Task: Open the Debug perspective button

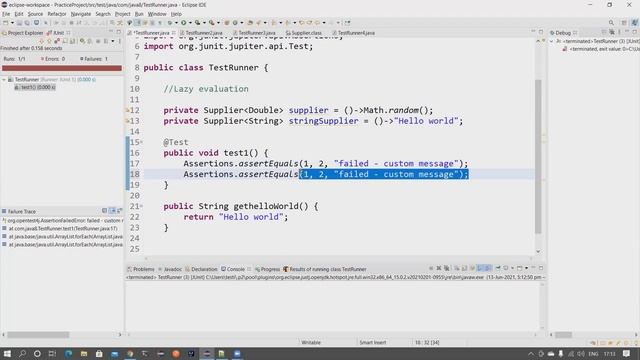Action: pos(634,23)
